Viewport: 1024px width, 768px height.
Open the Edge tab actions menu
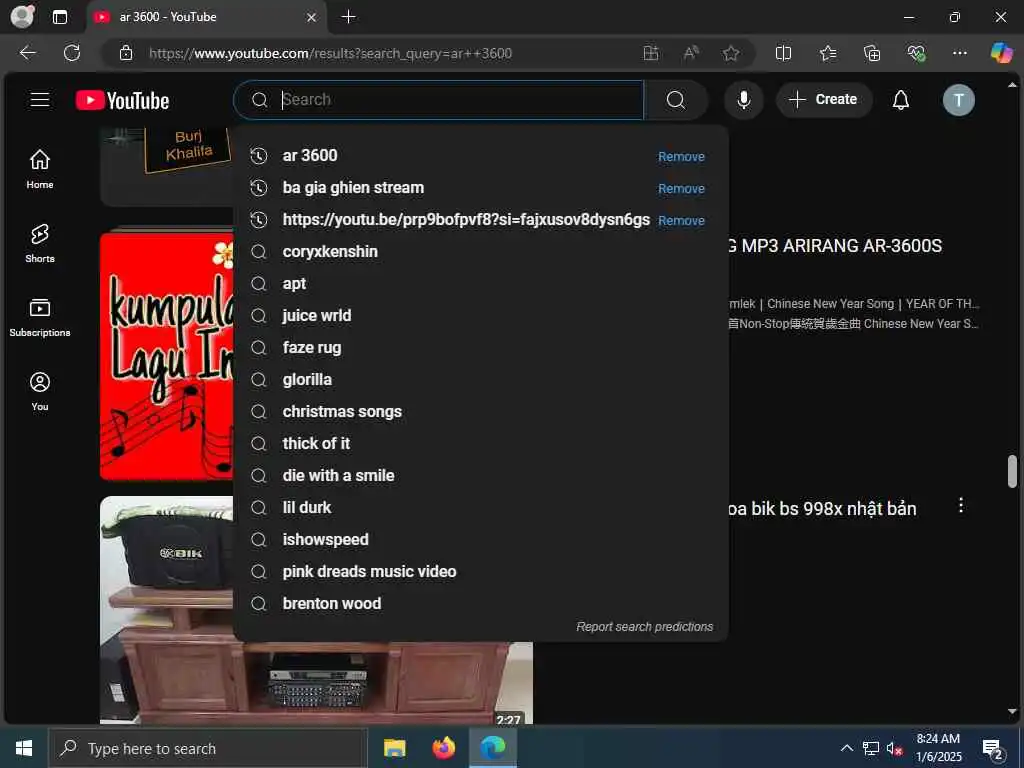click(x=59, y=17)
